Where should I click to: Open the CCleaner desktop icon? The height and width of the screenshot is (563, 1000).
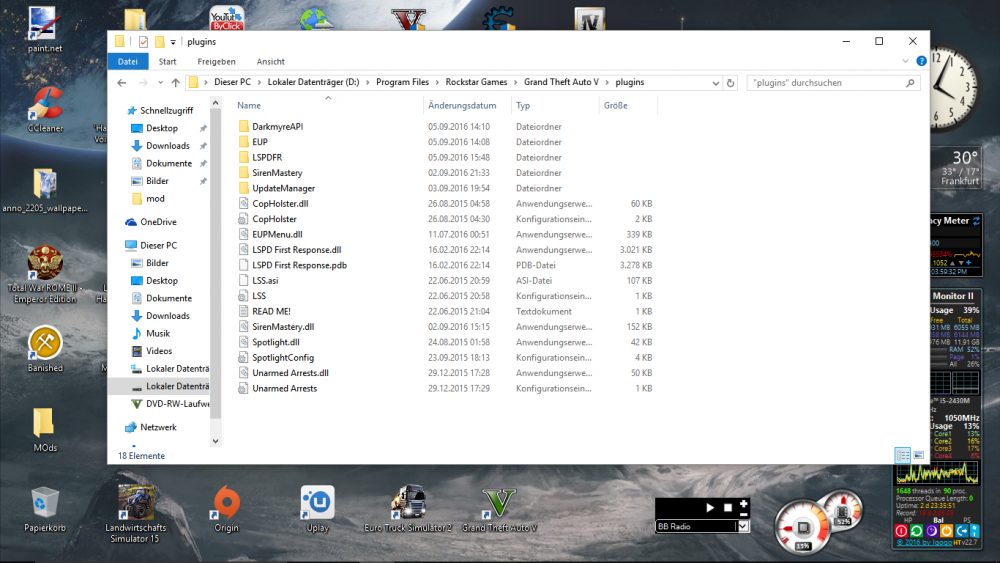click(x=45, y=108)
